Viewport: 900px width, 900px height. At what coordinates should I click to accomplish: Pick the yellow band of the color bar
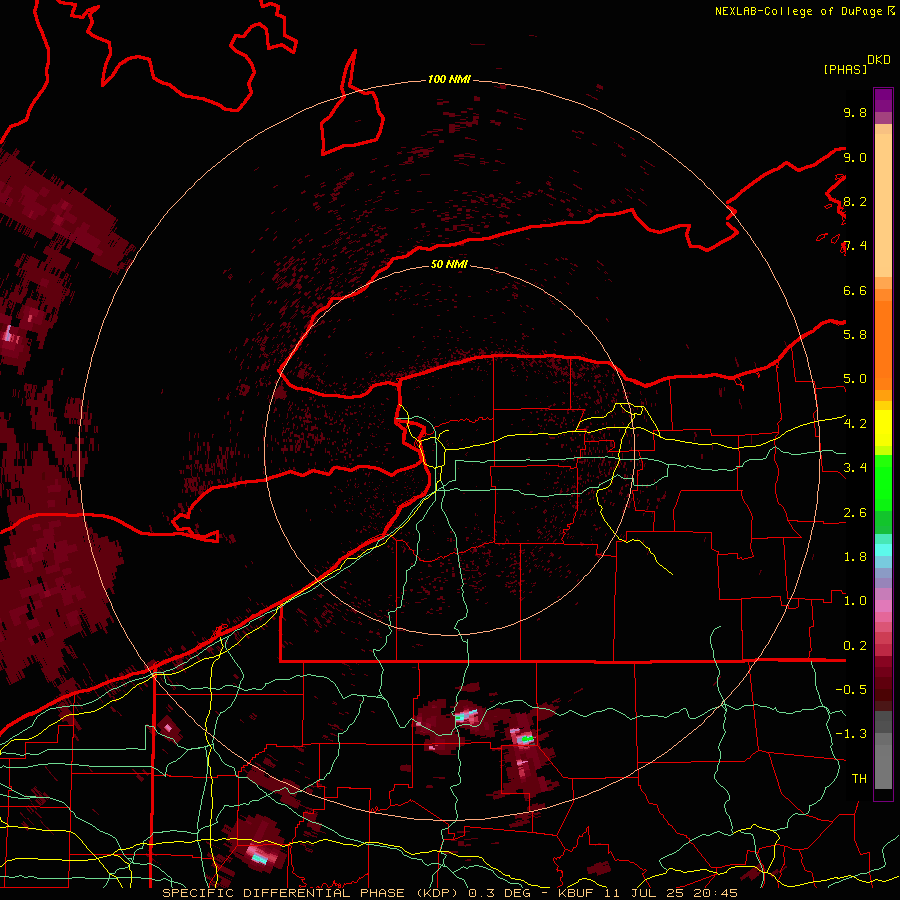883,428
